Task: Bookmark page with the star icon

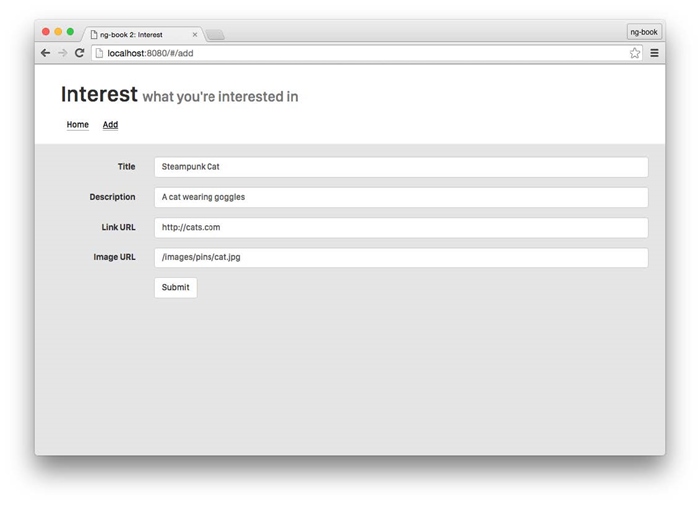Action: [634, 53]
